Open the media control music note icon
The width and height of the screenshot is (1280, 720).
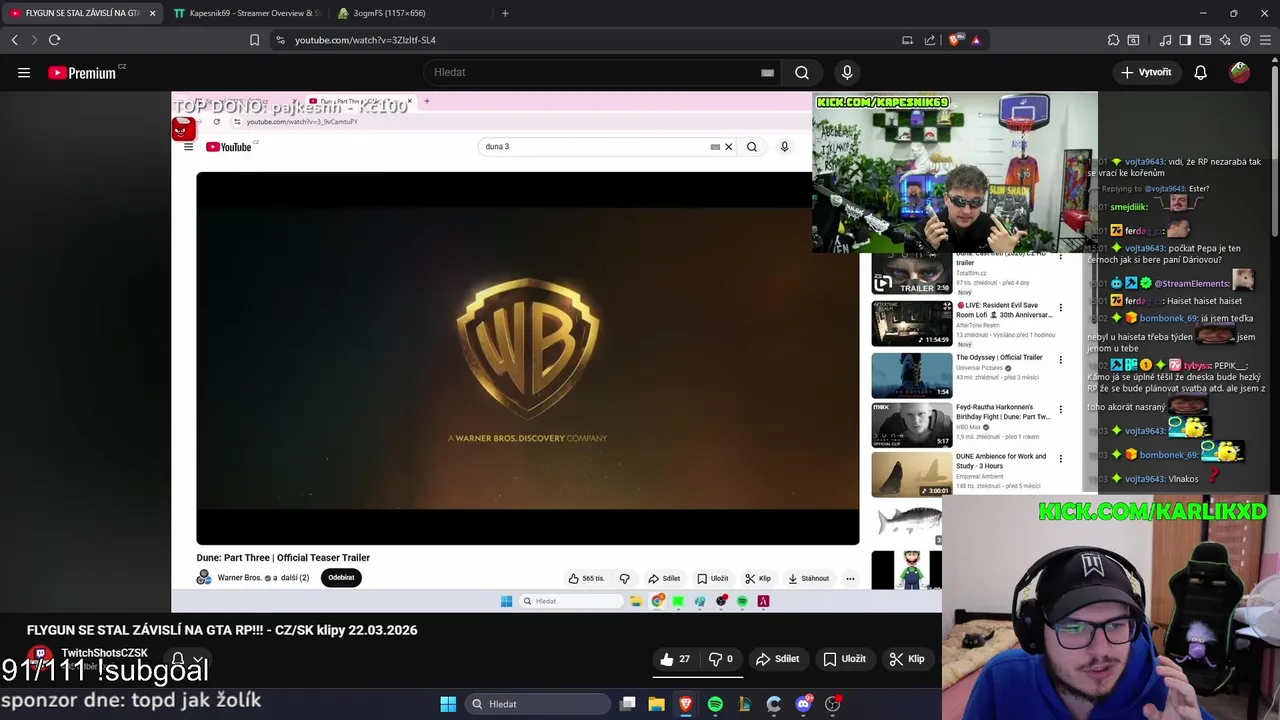pos(1165,40)
